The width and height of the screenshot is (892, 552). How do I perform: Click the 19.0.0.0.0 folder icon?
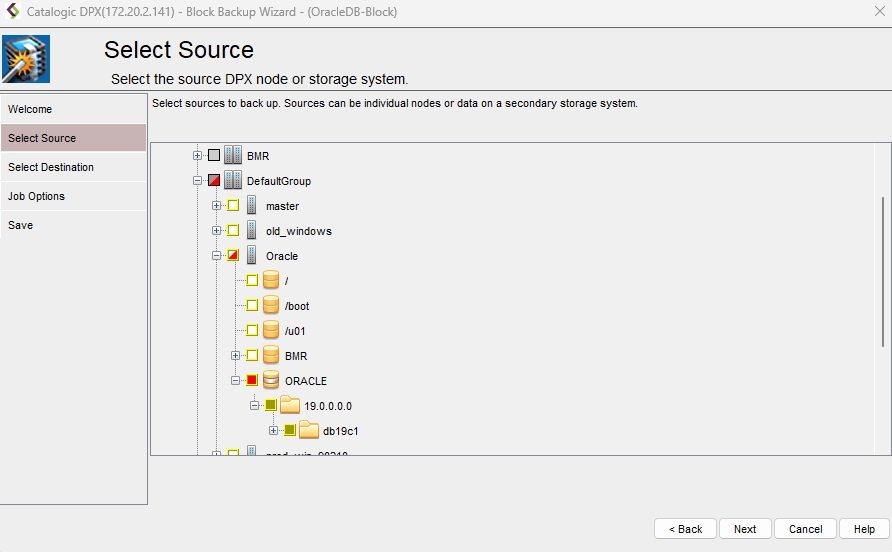coord(290,406)
